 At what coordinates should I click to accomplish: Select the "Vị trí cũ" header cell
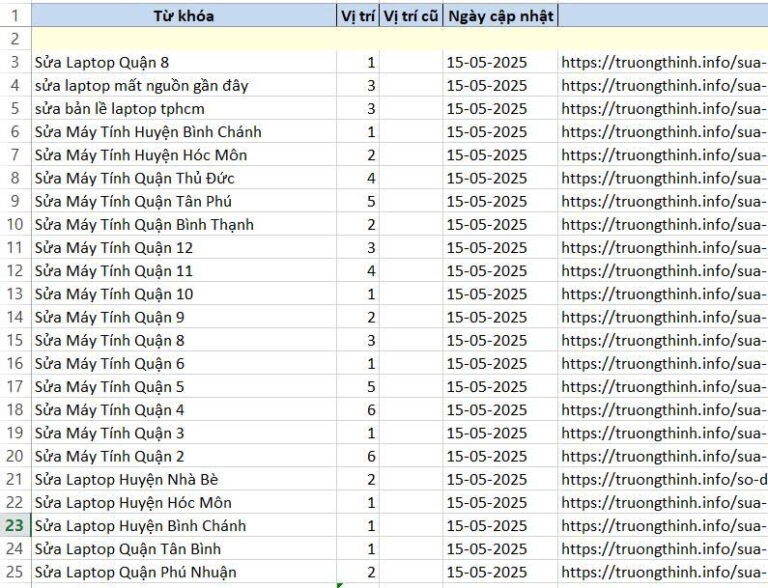(411, 16)
